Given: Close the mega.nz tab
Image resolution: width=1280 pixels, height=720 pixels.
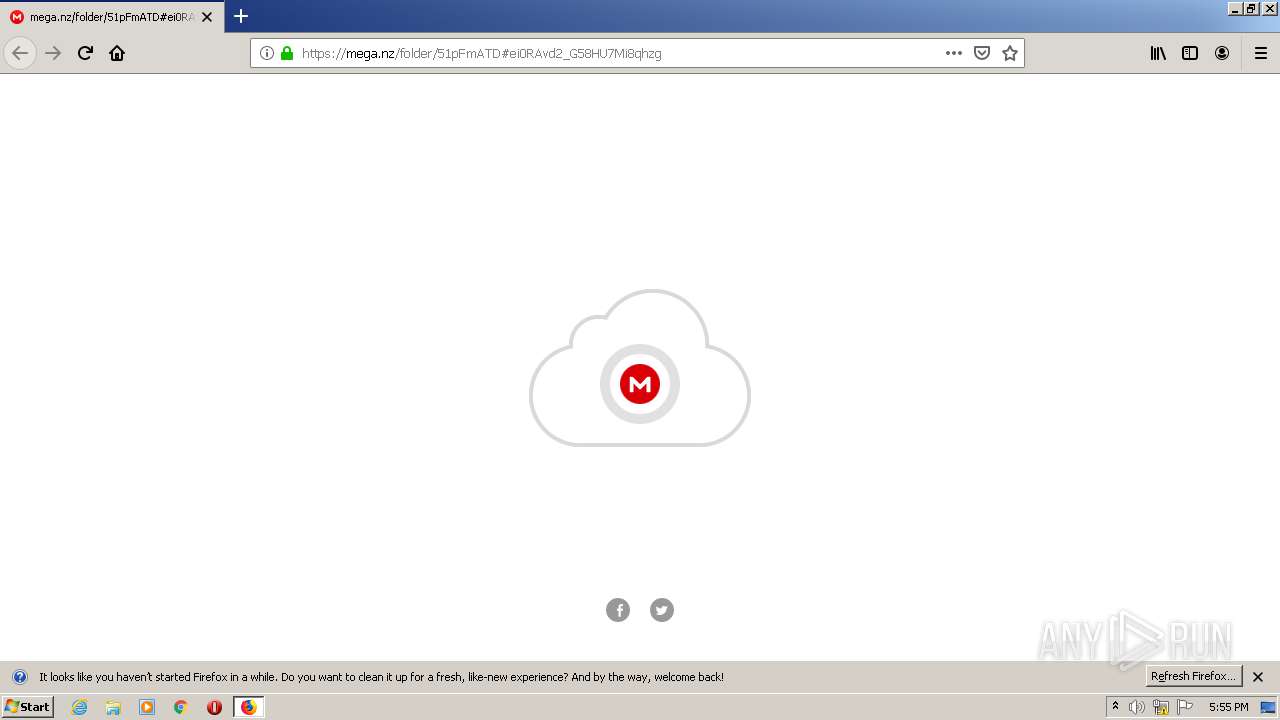Looking at the screenshot, I should click(x=207, y=17).
